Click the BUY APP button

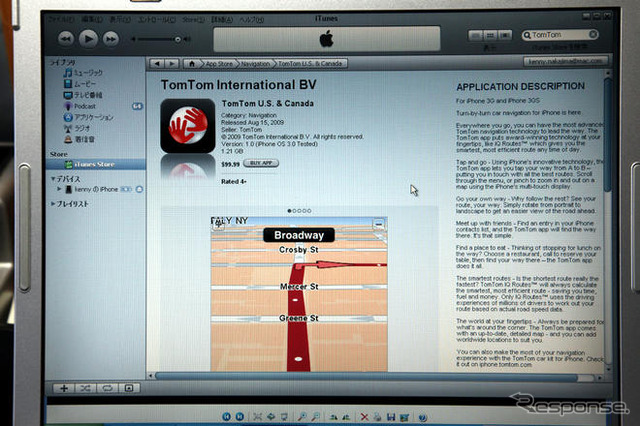(x=261, y=163)
